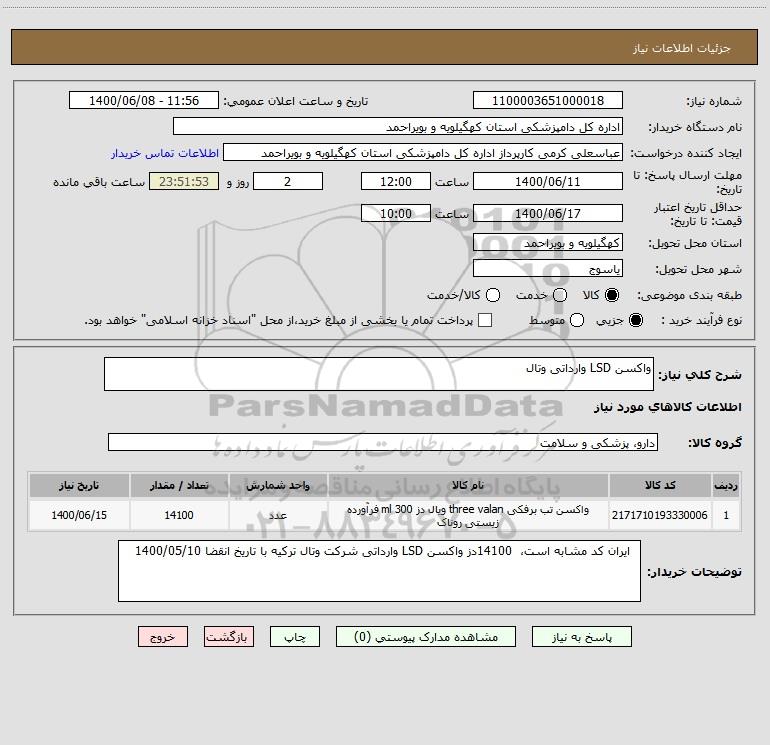Viewport: 770px width, 745px height.
Task: Select the خدمت radio button
Action: (x=560, y=295)
